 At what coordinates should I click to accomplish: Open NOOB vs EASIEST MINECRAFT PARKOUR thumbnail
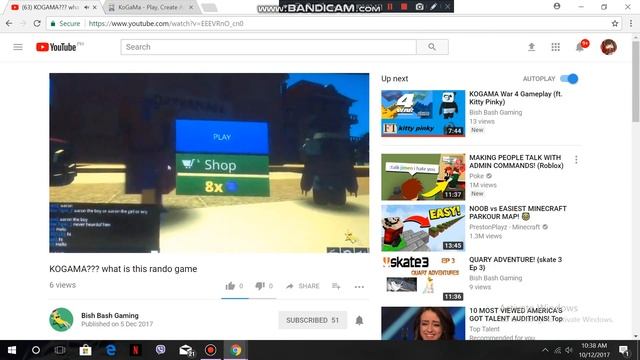(423, 228)
